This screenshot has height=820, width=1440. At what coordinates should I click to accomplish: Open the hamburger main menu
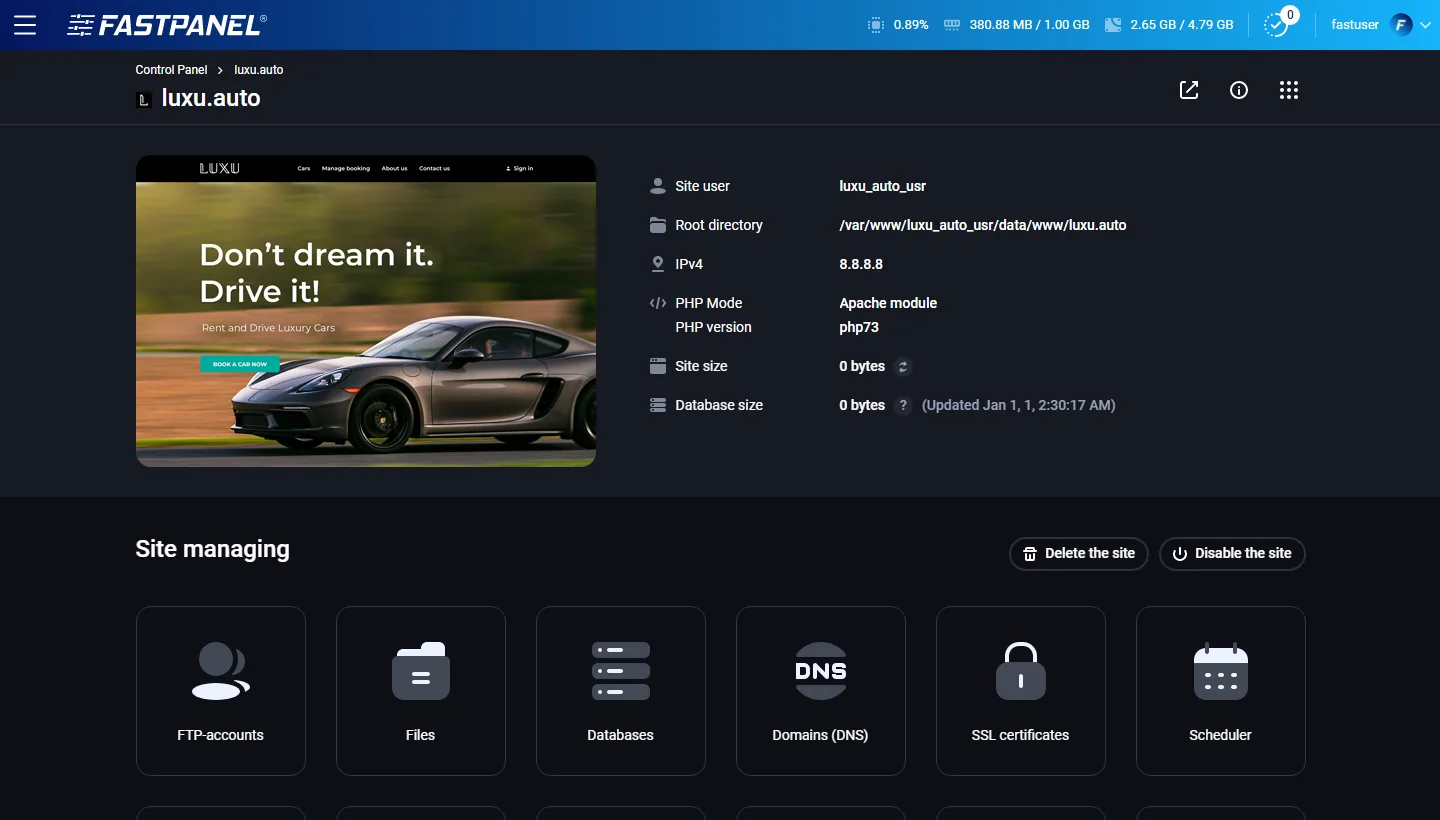(x=25, y=25)
